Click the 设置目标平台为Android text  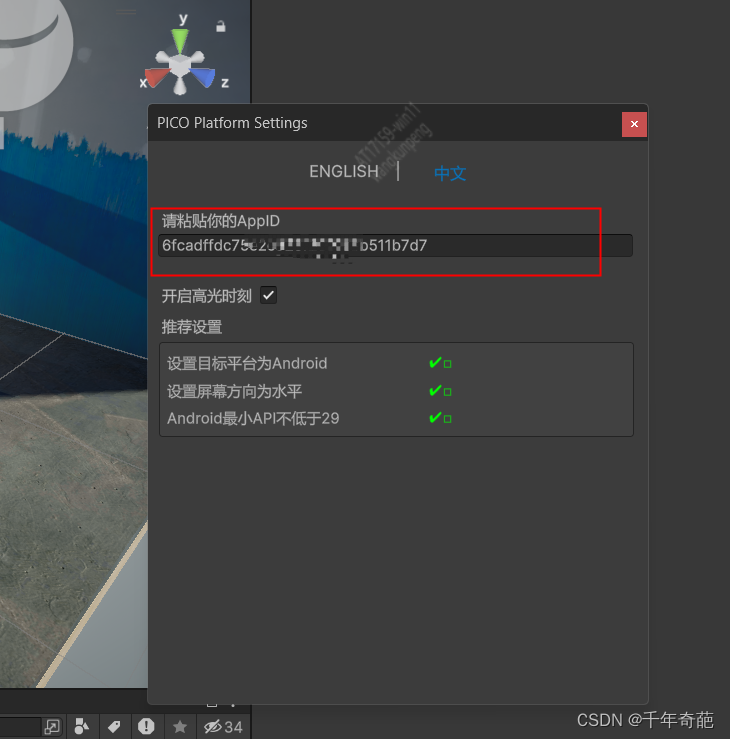(x=247, y=363)
